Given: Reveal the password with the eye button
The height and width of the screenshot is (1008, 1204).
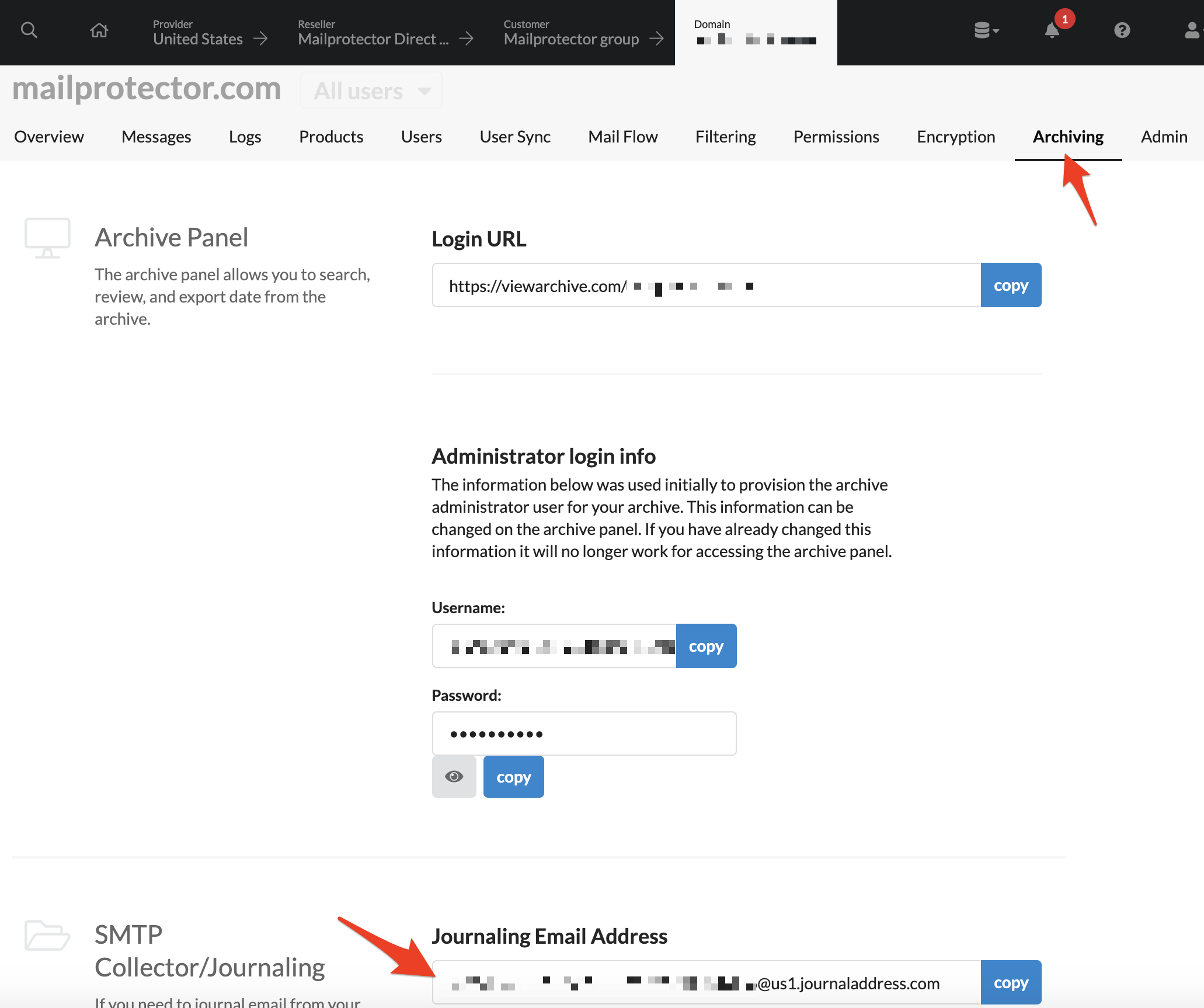Looking at the screenshot, I should pos(454,777).
